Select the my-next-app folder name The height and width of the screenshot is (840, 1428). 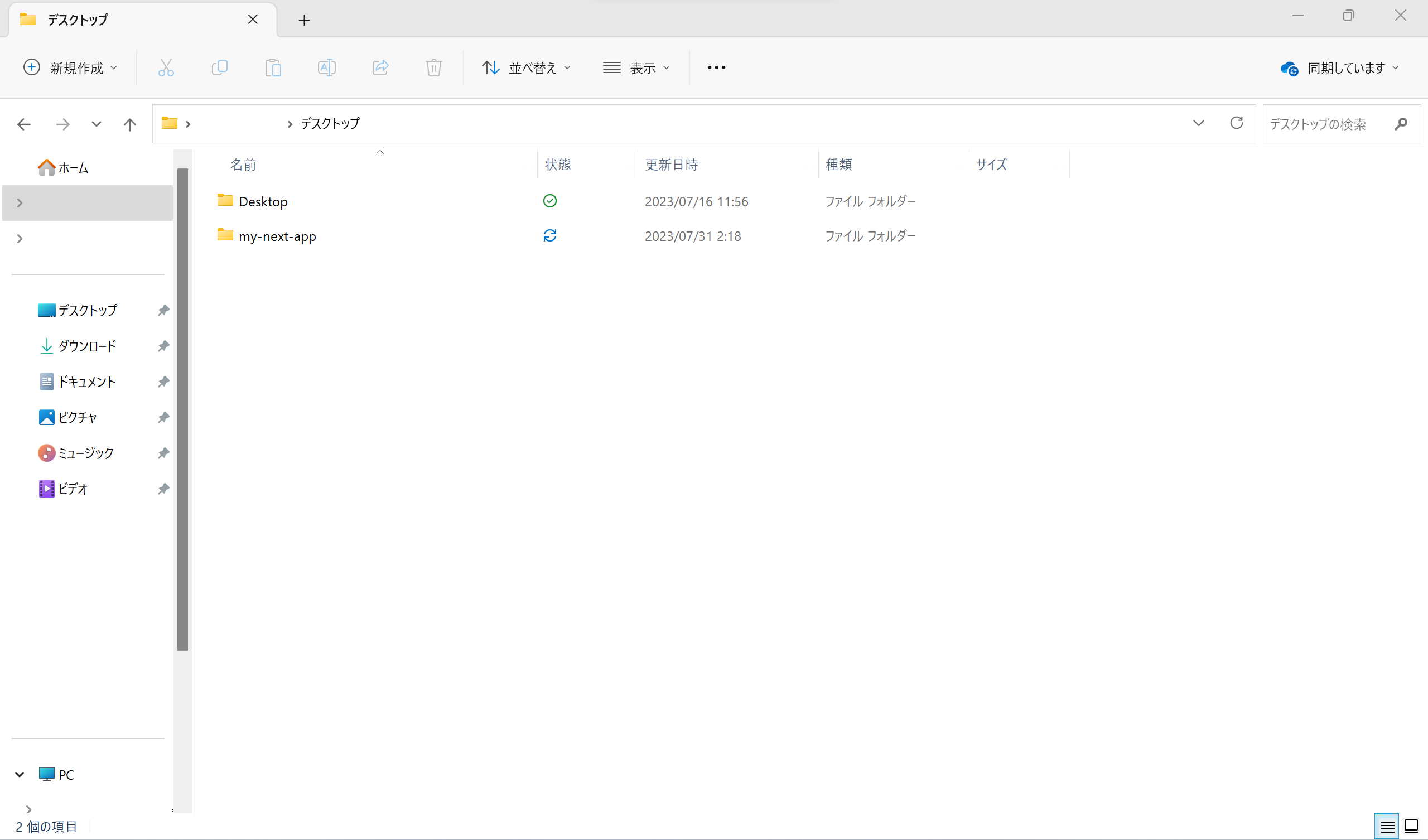(277, 236)
